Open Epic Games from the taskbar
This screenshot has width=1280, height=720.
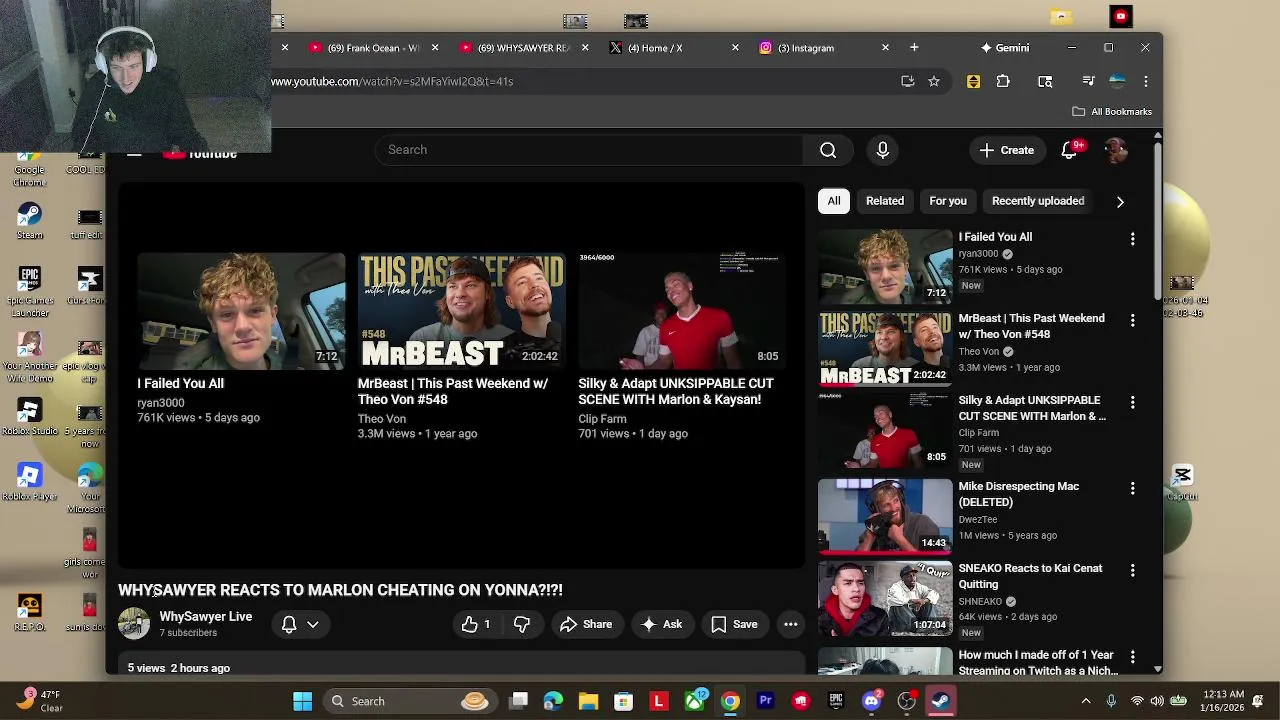836,701
